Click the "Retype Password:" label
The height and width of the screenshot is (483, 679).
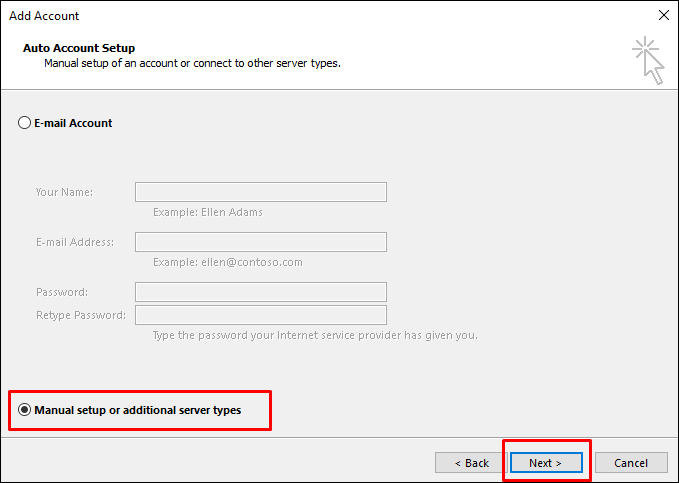(80, 315)
